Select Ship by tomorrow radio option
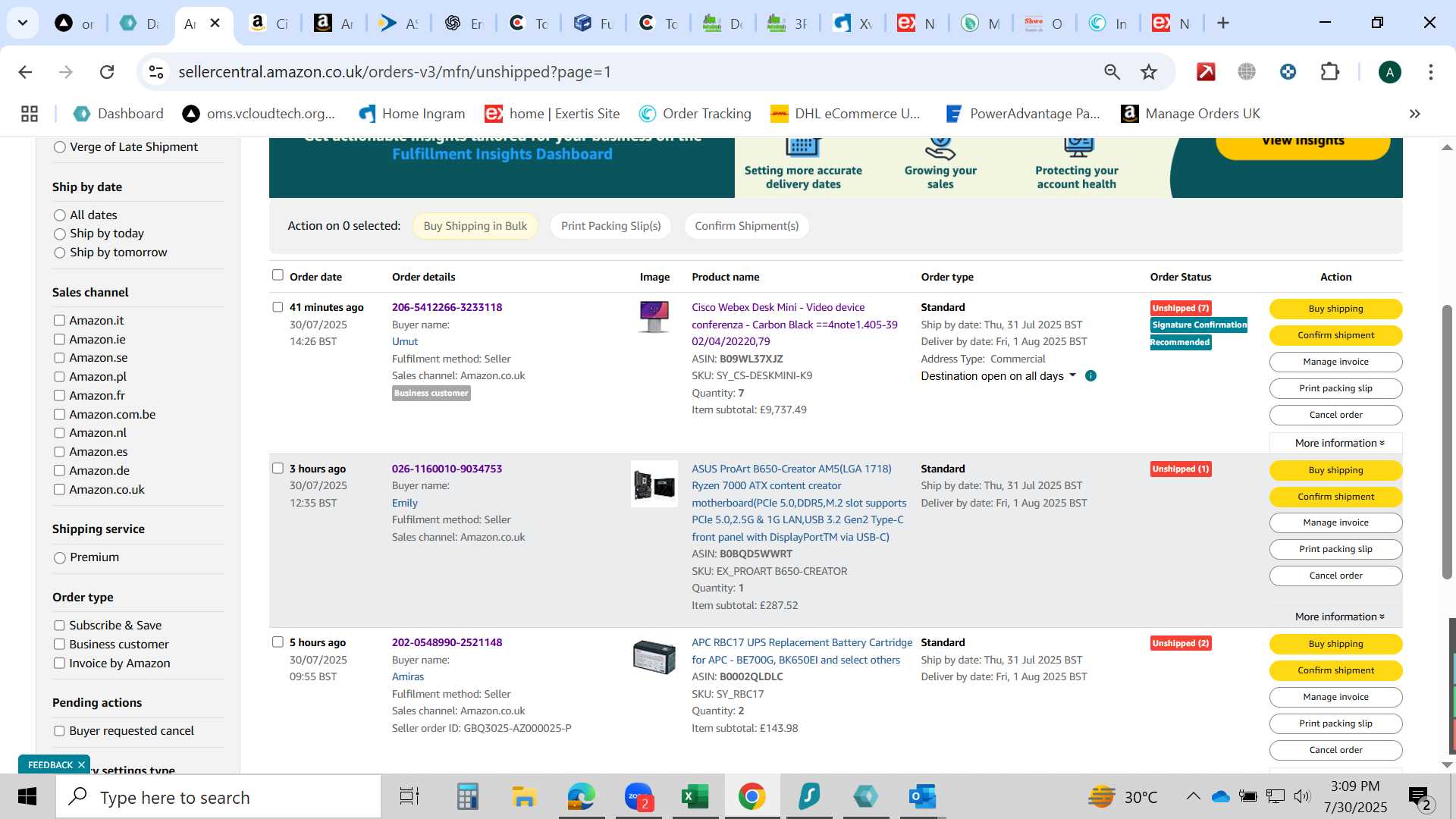The width and height of the screenshot is (1456, 819). (x=59, y=253)
